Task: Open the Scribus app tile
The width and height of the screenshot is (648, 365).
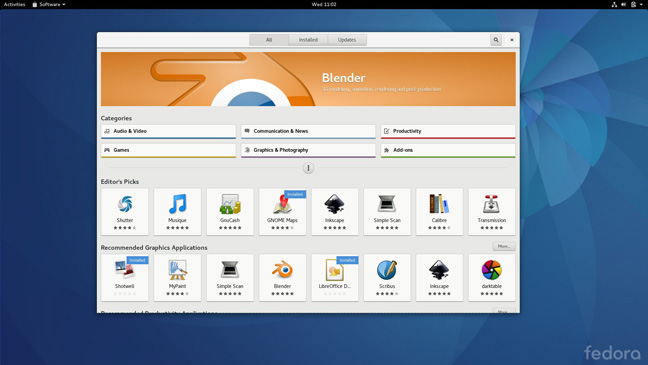Action: (x=387, y=277)
